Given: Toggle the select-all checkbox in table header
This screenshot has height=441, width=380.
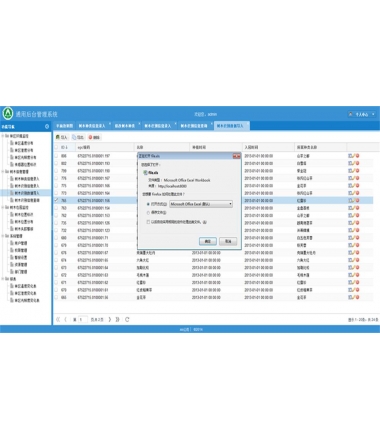Looking at the screenshot, I should pos(56,147).
